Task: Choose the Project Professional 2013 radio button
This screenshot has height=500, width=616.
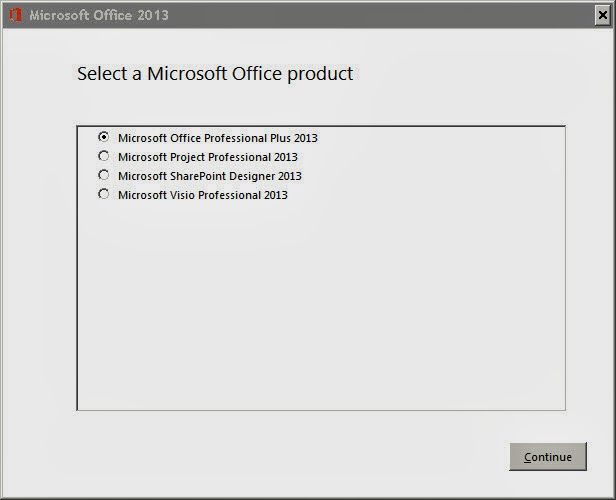Action: (x=104, y=156)
